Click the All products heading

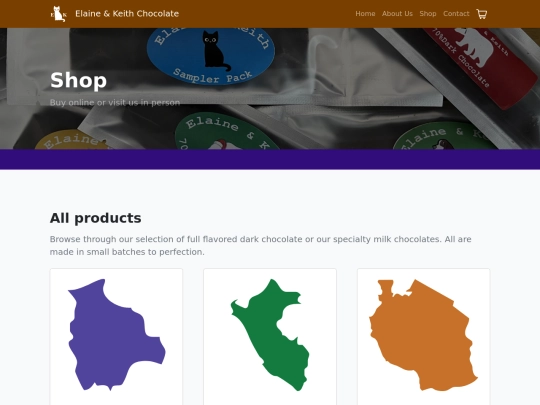click(95, 218)
